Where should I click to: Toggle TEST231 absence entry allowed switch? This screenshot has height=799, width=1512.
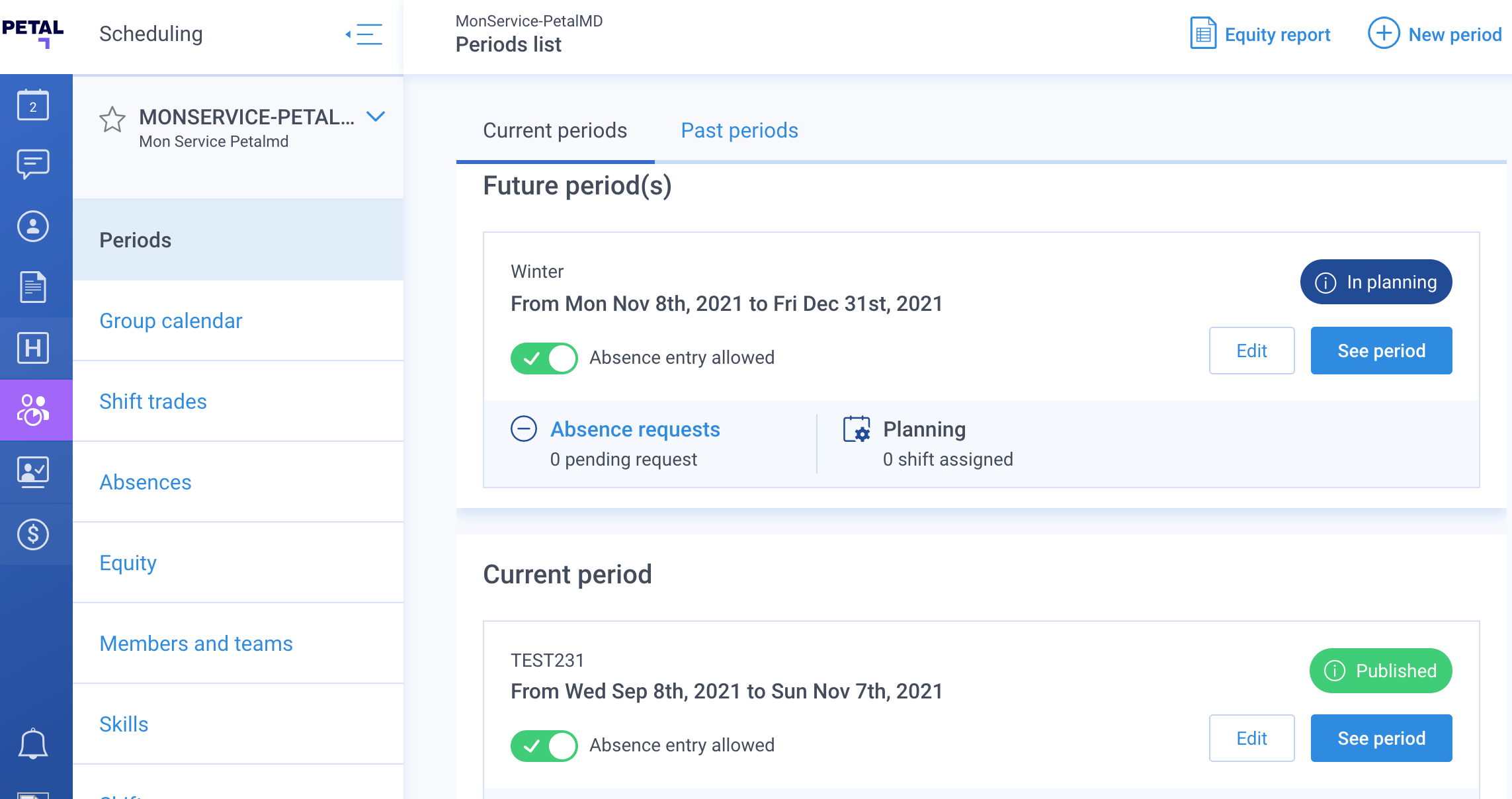click(544, 746)
